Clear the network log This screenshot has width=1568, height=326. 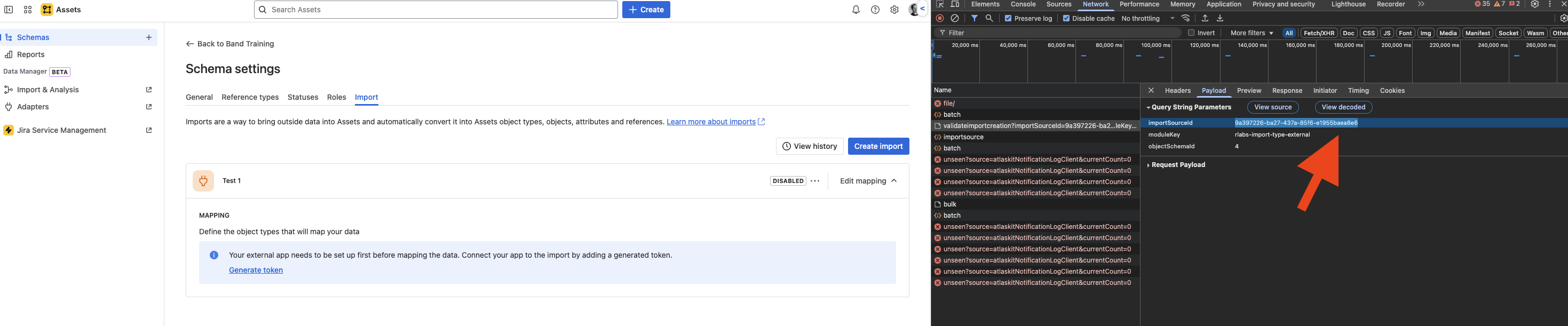955,18
